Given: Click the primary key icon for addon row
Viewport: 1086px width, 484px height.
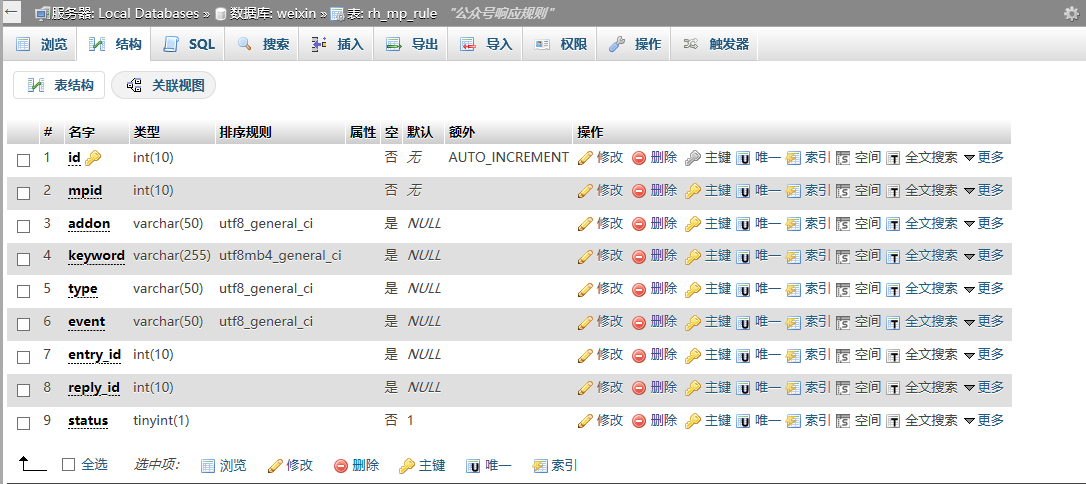Looking at the screenshot, I should click(693, 224).
